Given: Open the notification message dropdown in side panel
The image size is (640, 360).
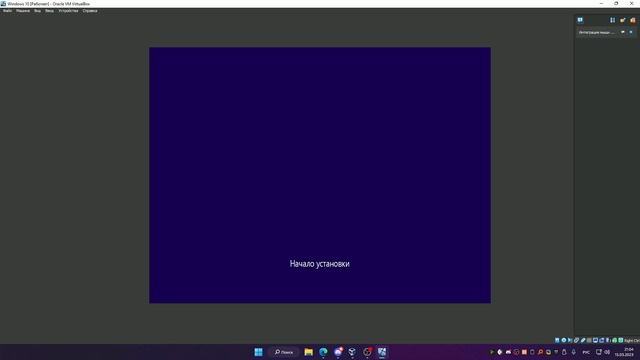Looking at the screenshot, I should pos(623,32).
